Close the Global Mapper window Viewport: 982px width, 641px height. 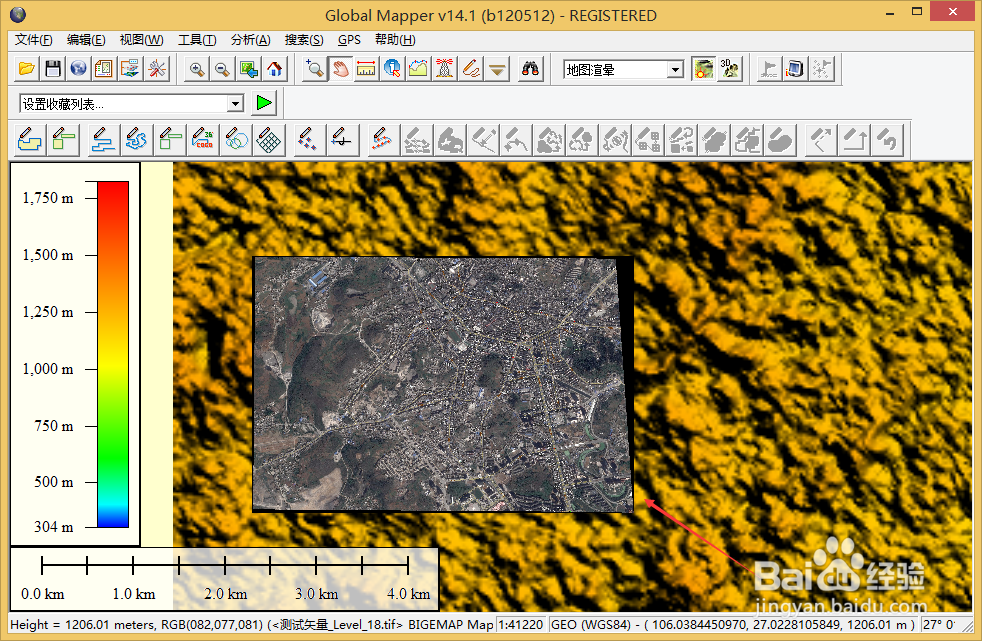pyautogui.click(x=953, y=13)
